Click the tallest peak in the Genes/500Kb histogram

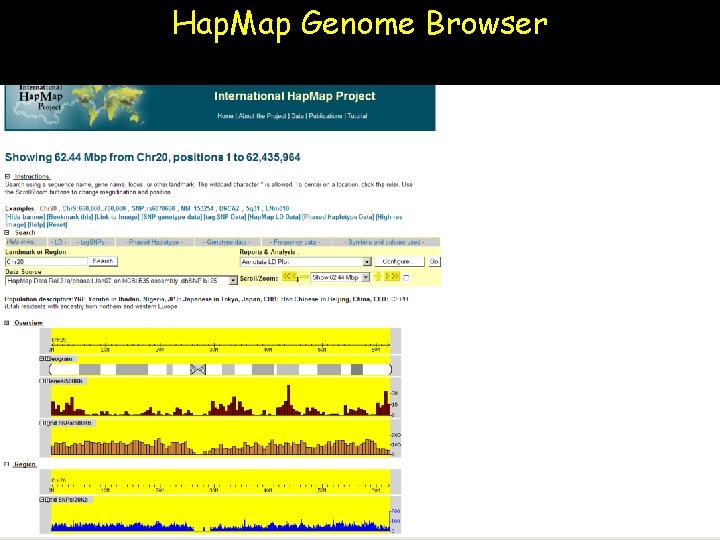click(288, 399)
